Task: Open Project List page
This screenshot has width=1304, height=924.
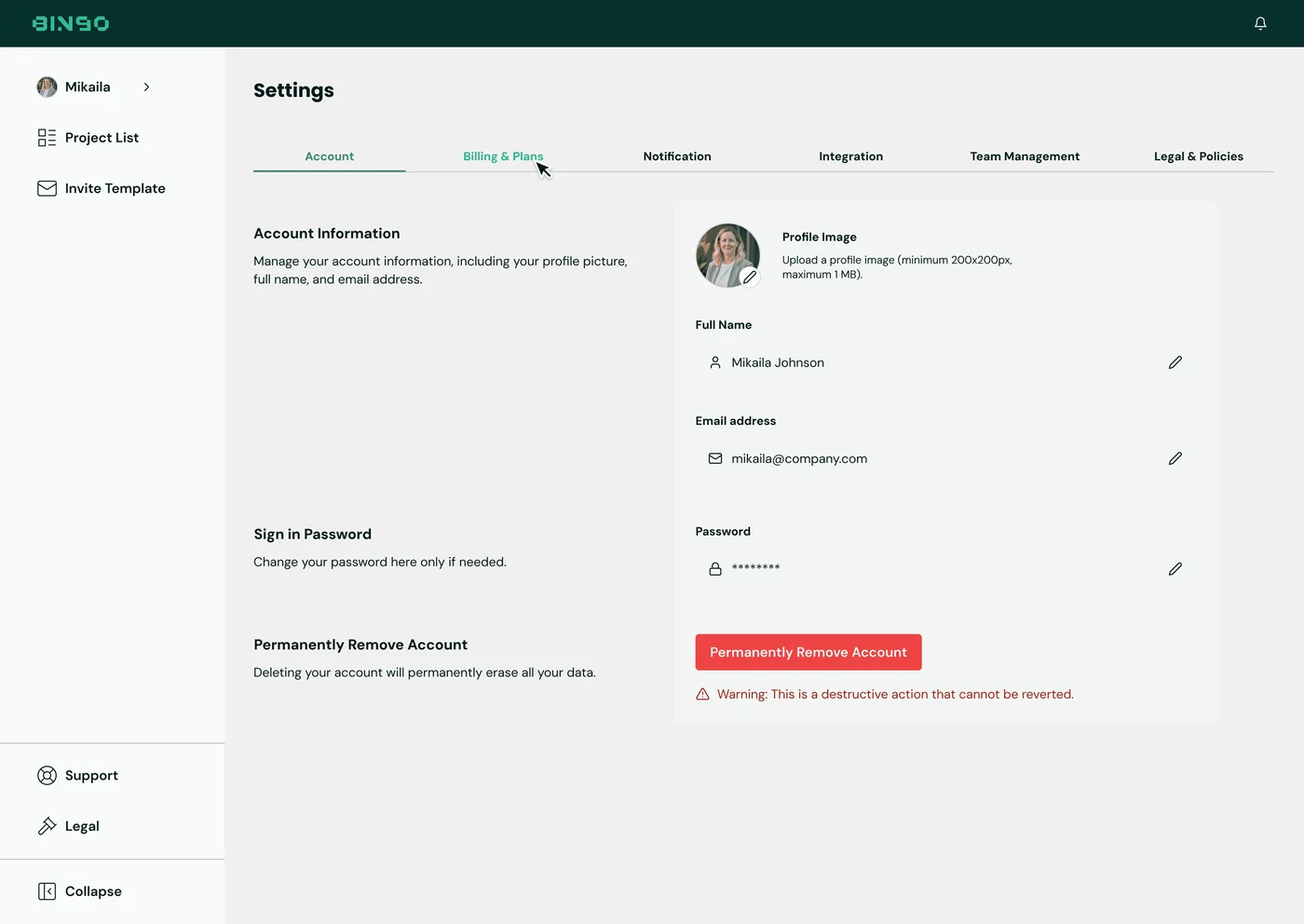Action: point(102,138)
